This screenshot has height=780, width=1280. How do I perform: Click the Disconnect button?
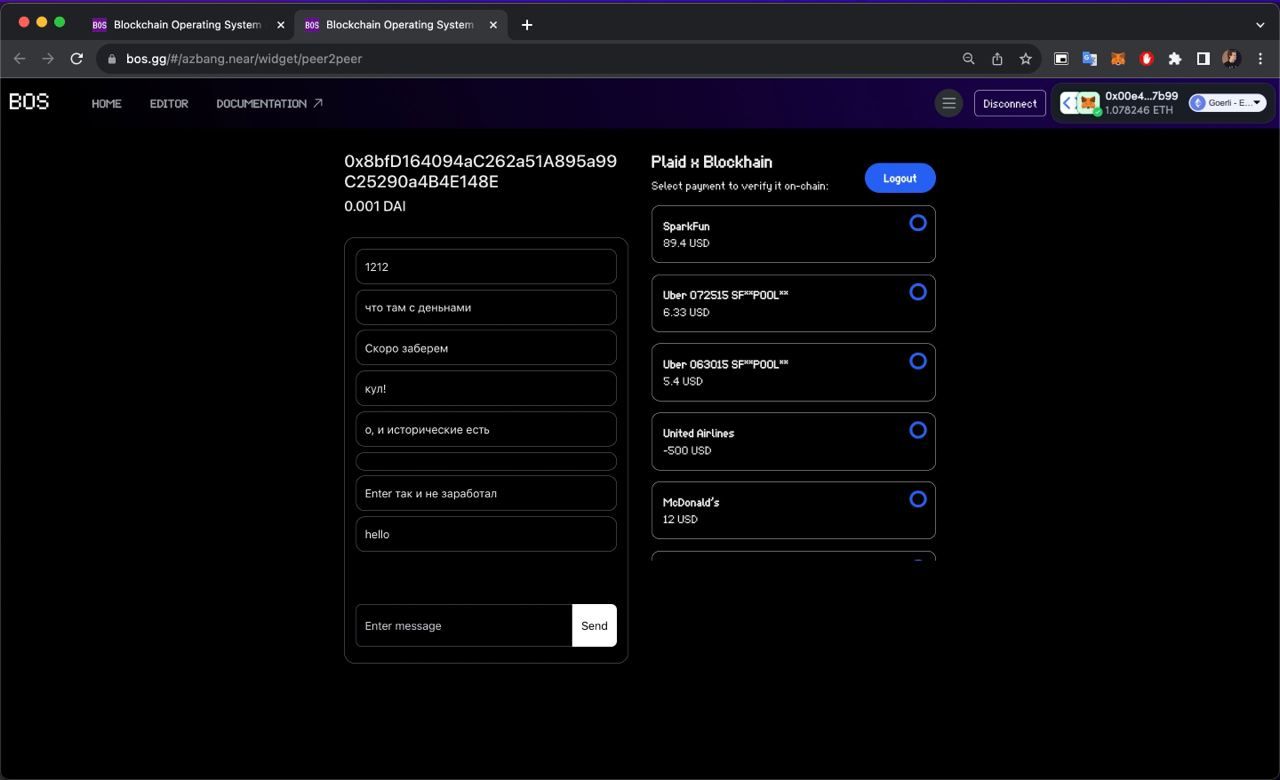click(1010, 103)
